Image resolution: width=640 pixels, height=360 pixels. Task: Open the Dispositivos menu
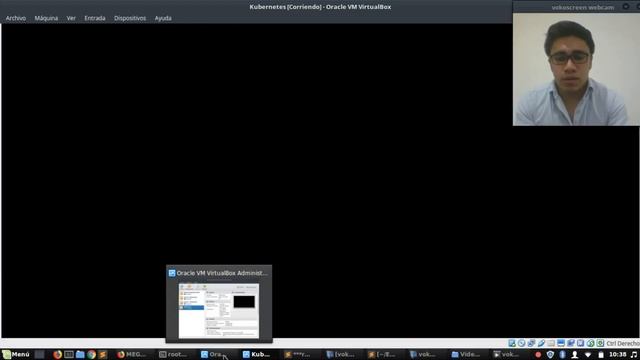coord(130,18)
